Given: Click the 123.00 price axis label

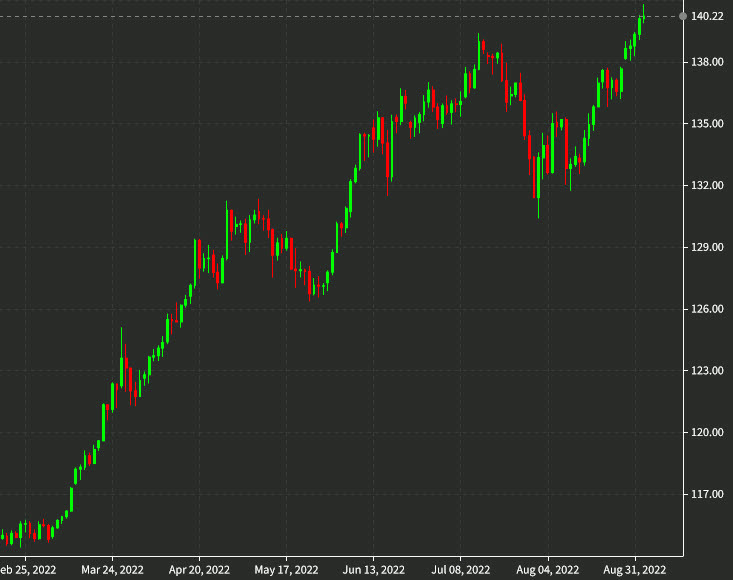Looking at the screenshot, I should point(707,371).
